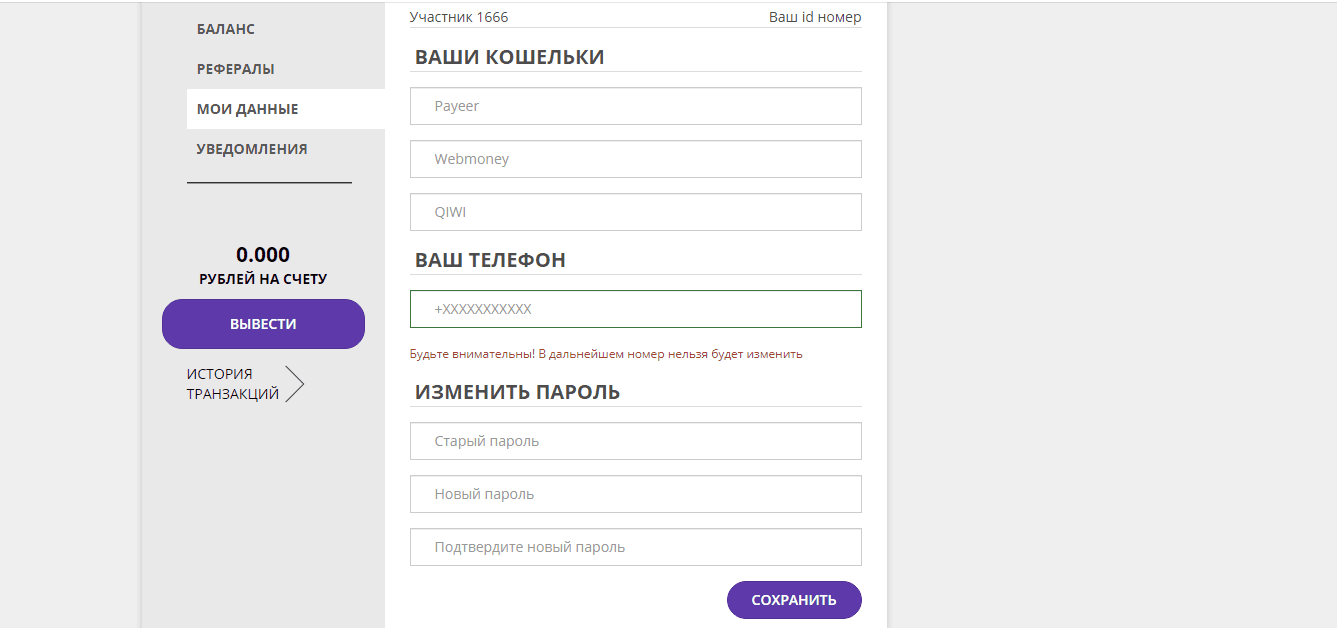The width and height of the screenshot is (1337, 628).
Task: Click the Ваши кошельки section heading
Action: 508,57
